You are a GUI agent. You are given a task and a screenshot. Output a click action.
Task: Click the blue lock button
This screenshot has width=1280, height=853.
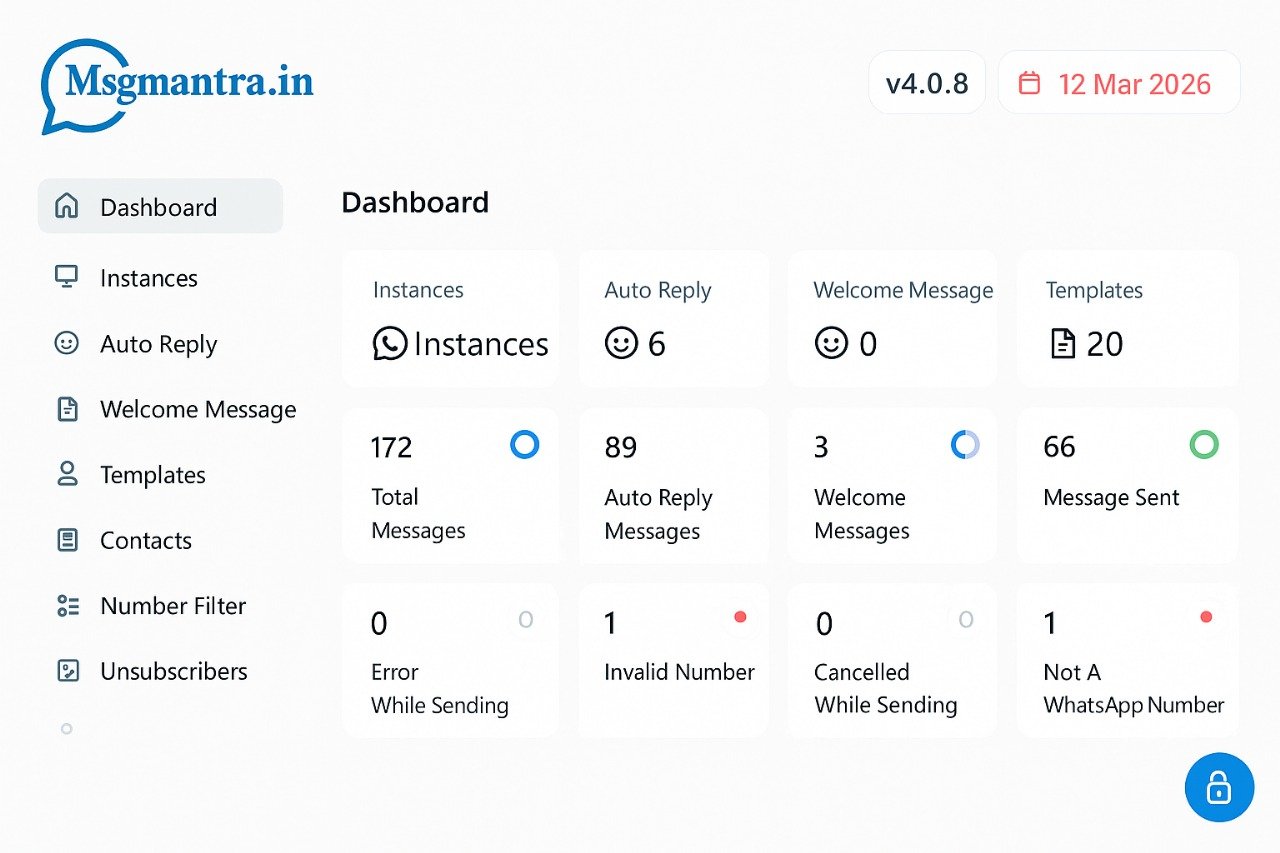pyautogui.click(x=1218, y=788)
